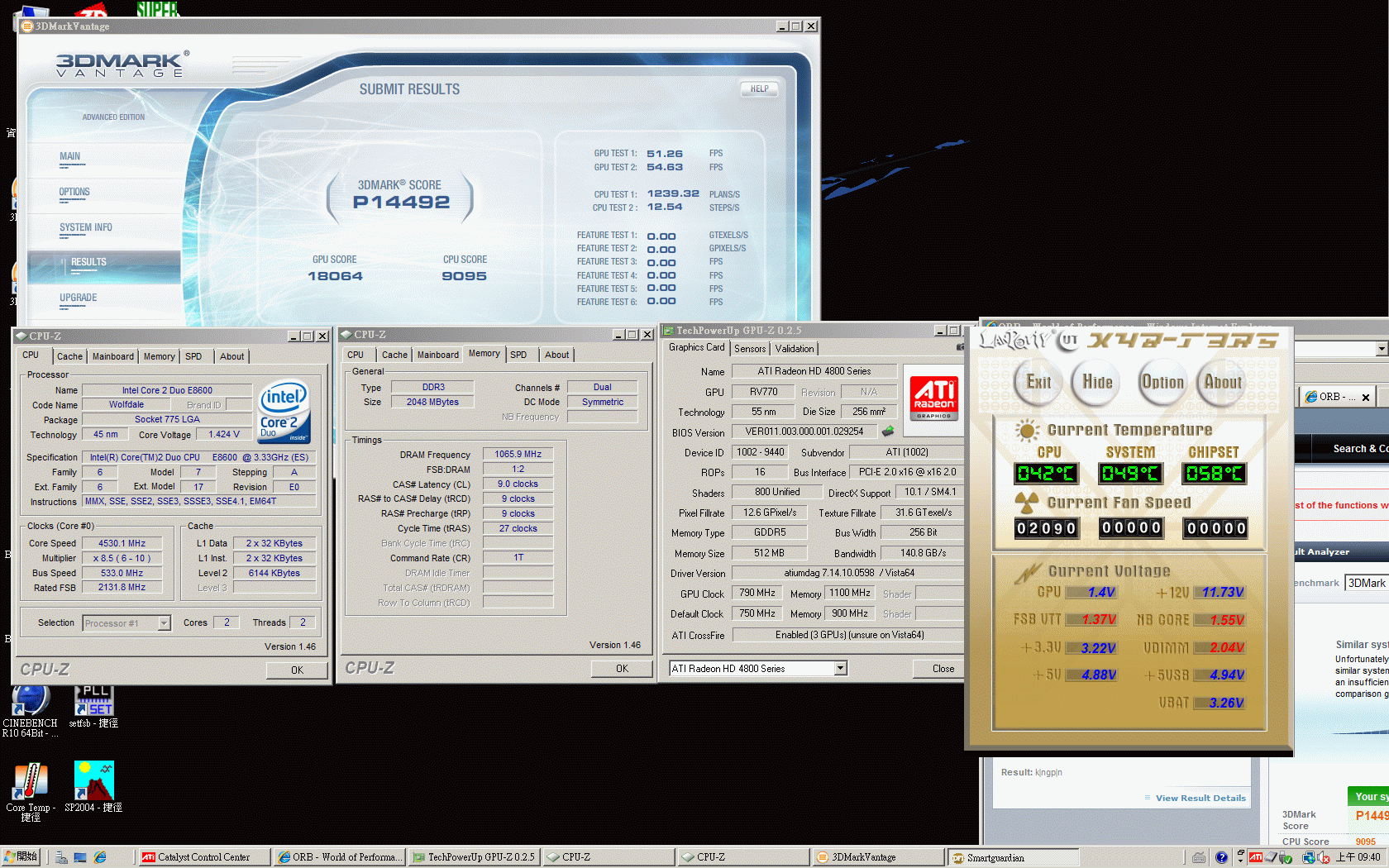The image size is (1389, 868).
Task: Launch the SP2004 desktop shortcut
Action: [x=93, y=786]
